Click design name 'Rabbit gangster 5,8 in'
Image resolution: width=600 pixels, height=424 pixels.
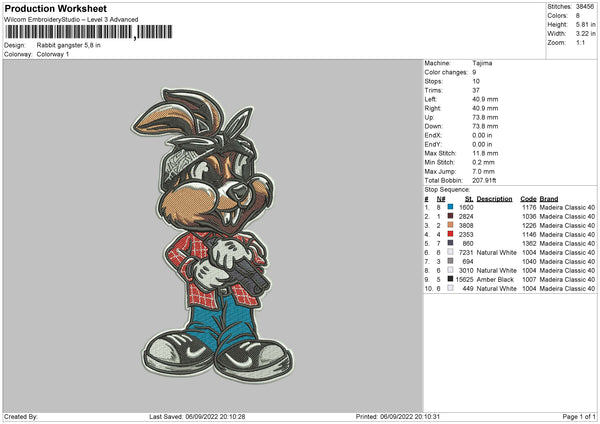68,45
